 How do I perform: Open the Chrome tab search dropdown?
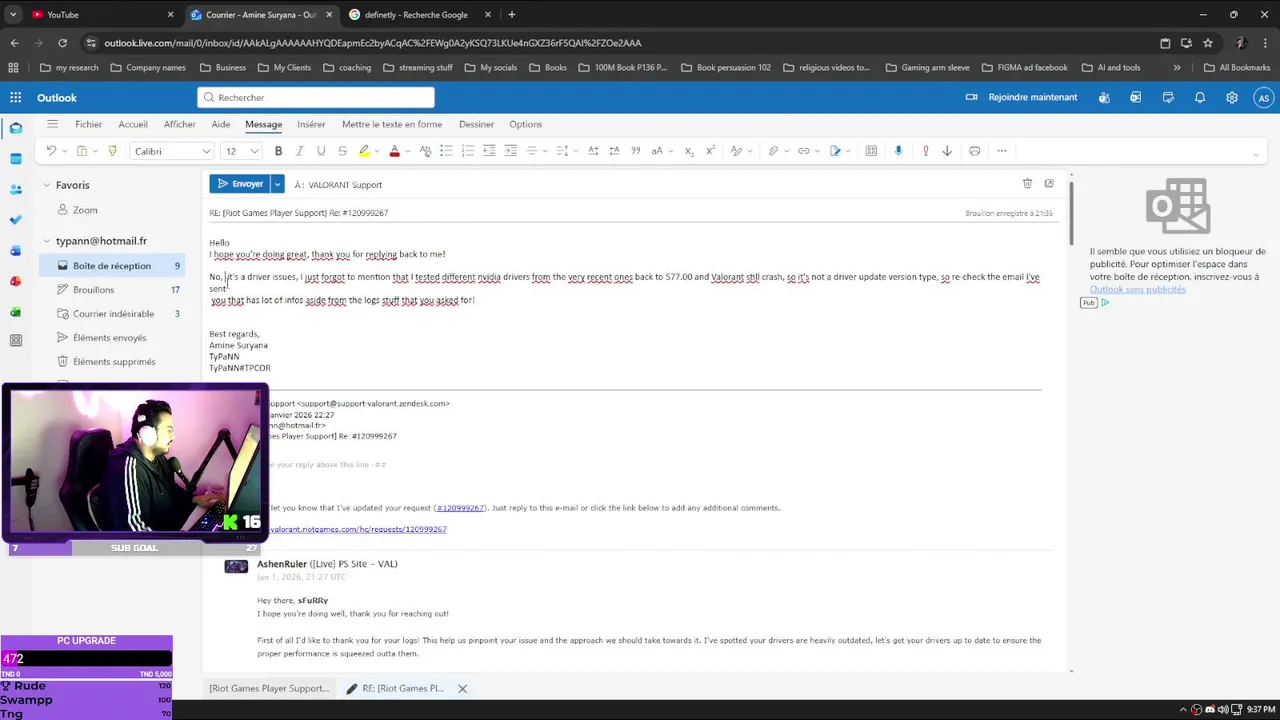13,15
